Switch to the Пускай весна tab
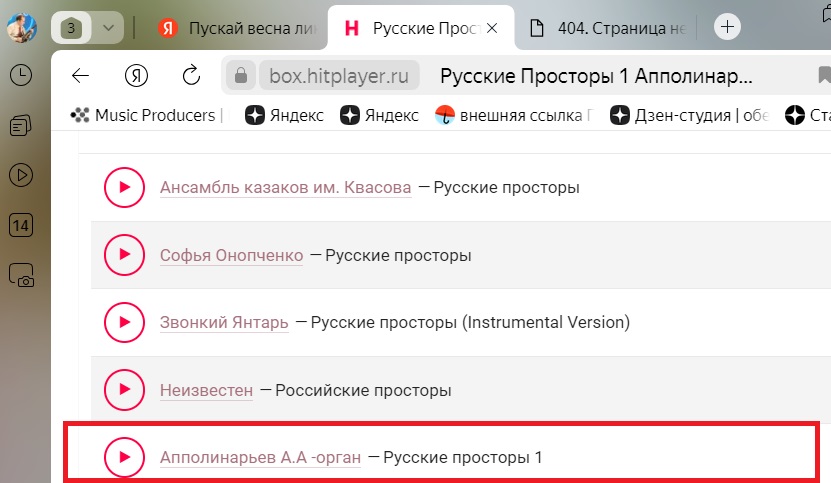The width and height of the screenshot is (831, 483). pos(238,28)
